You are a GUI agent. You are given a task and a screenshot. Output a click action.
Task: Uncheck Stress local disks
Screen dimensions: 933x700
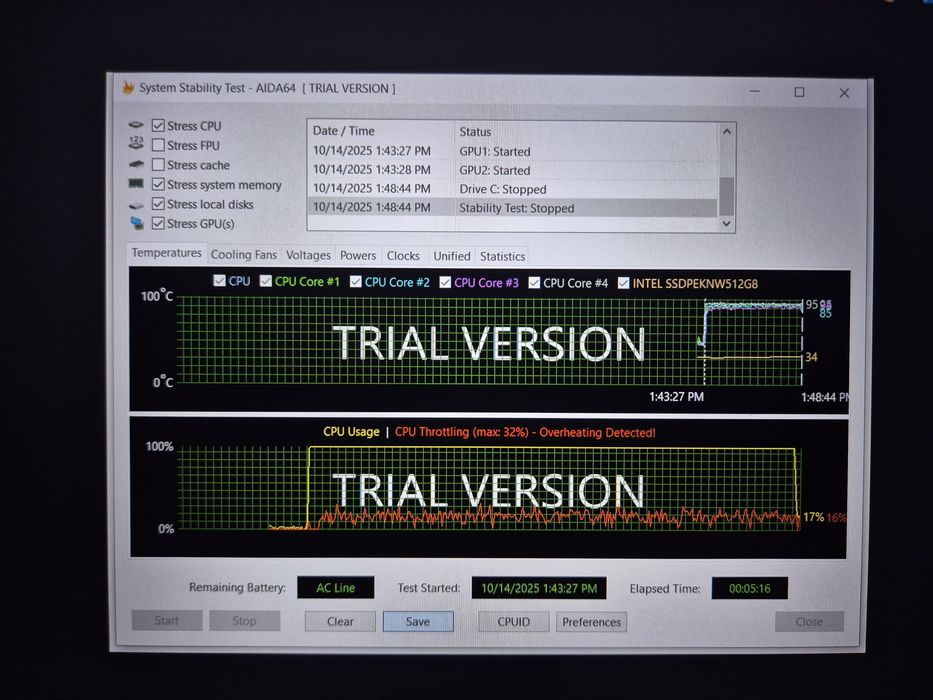(x=158, y=204)
